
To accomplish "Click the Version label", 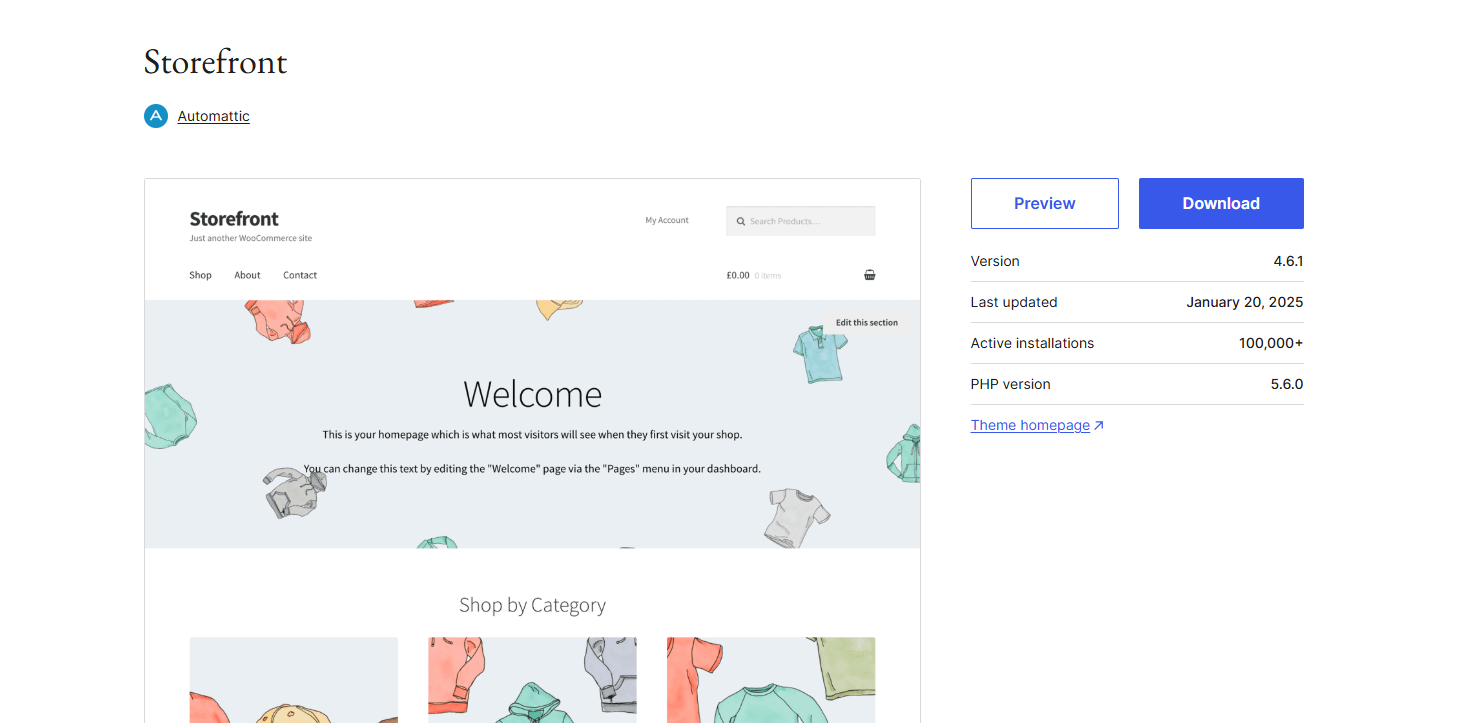I will pyautogui.click(x=995, y=261).
